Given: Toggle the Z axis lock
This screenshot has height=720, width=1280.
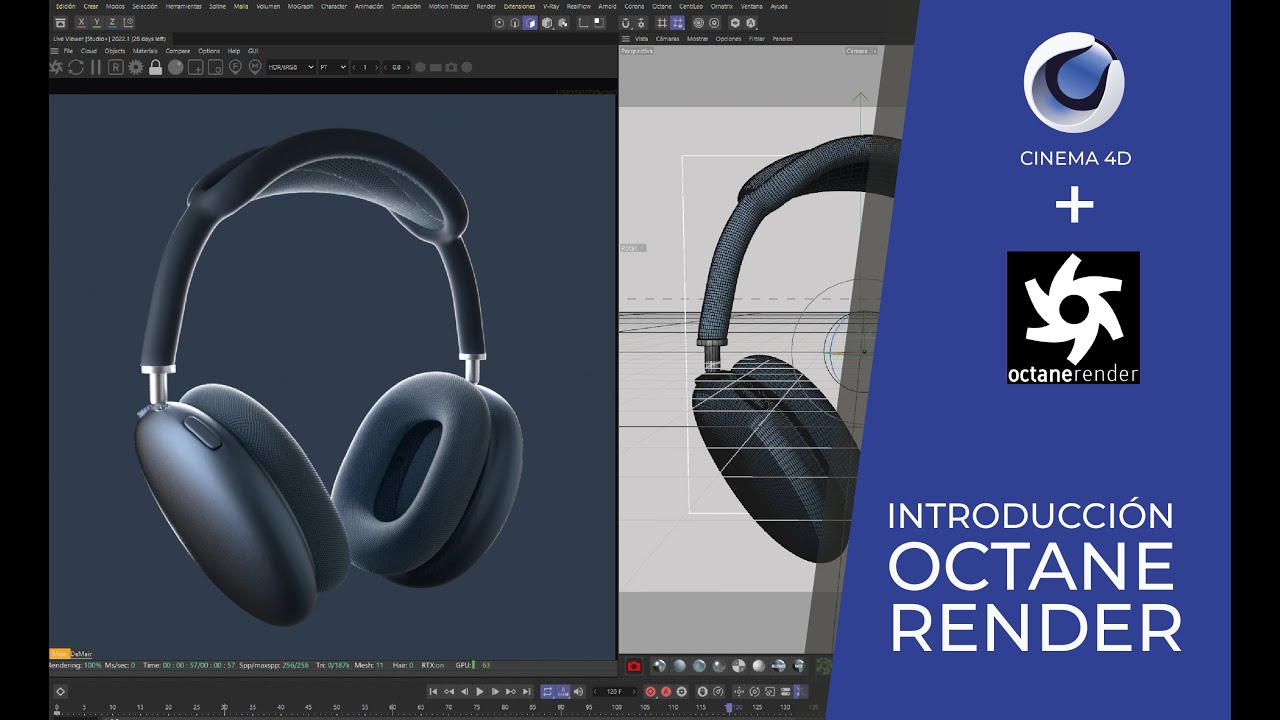Looking at the screenshot, I should (112, 23).
